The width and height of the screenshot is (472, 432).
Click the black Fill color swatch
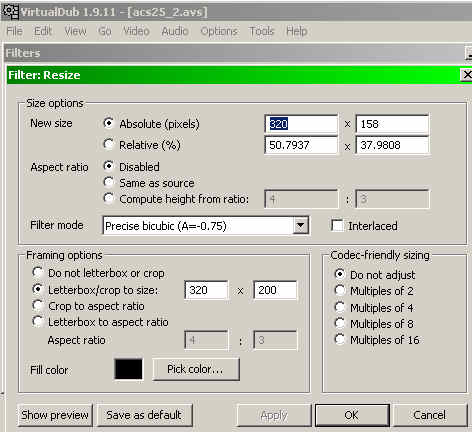coord(128,369)
